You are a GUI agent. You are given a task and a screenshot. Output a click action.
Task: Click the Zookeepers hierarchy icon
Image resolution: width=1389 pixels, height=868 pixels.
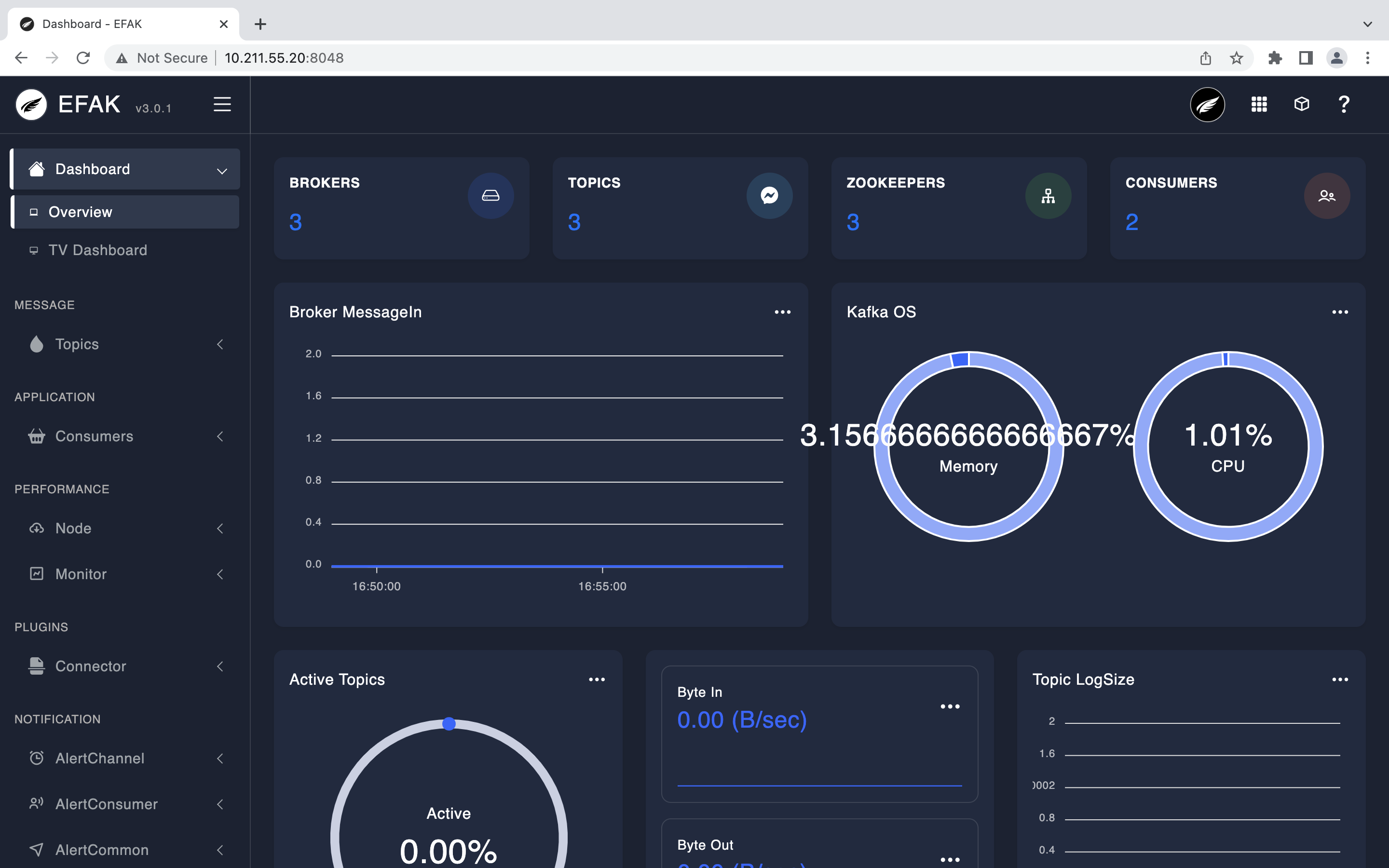tap(1048, 196)
